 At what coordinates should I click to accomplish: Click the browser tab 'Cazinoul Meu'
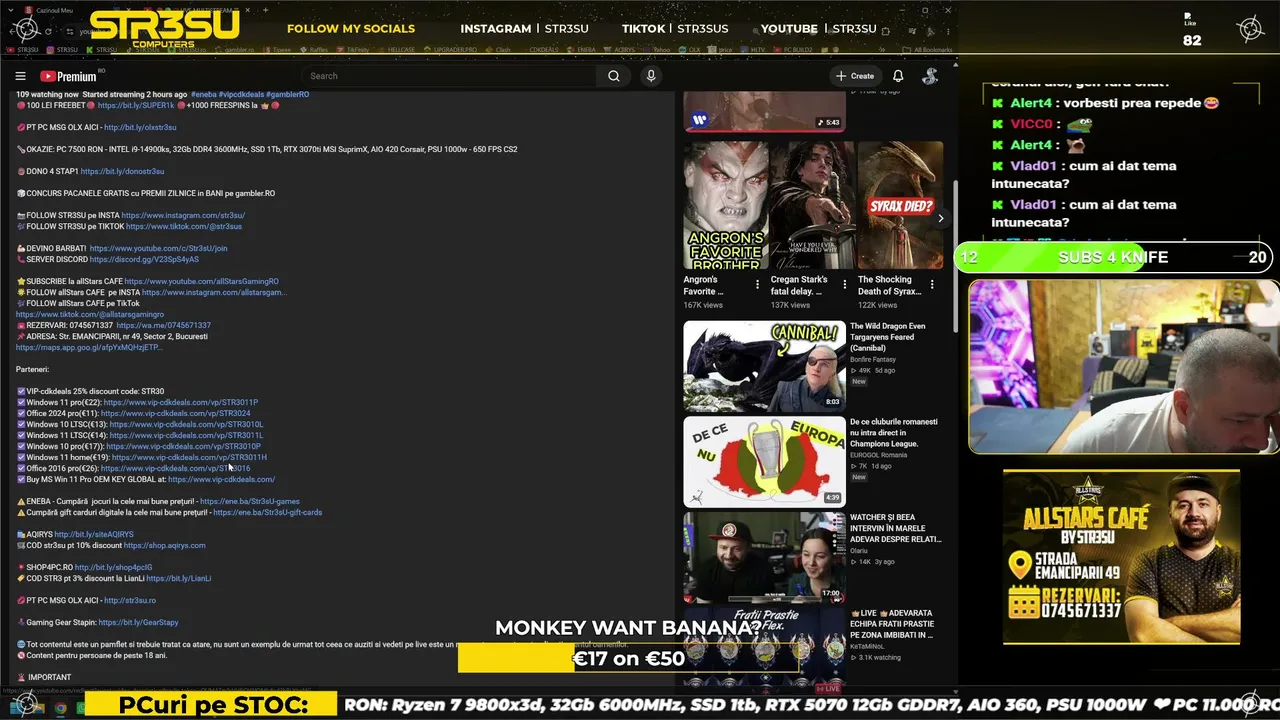(53, 10)
